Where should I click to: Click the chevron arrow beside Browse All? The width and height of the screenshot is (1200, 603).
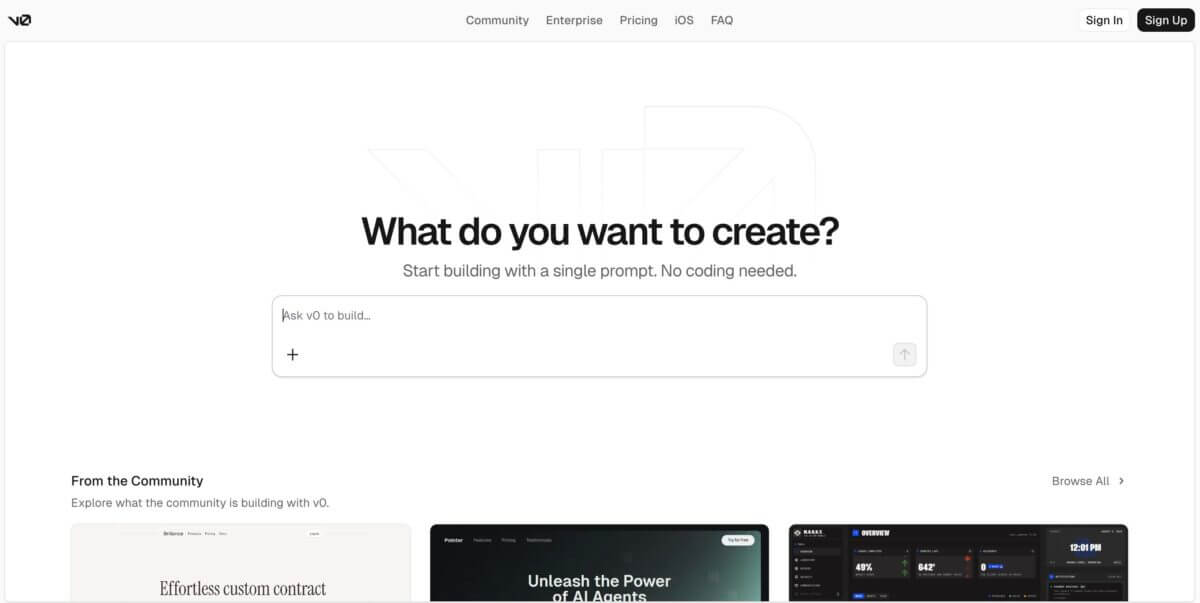coord(1121,481)
